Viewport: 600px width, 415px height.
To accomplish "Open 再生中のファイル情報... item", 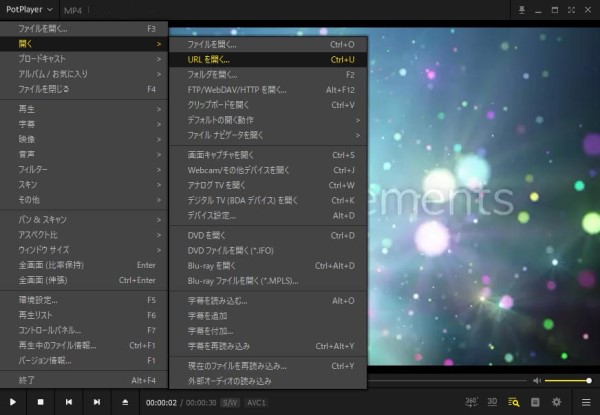I will click(x=84, y=345).
